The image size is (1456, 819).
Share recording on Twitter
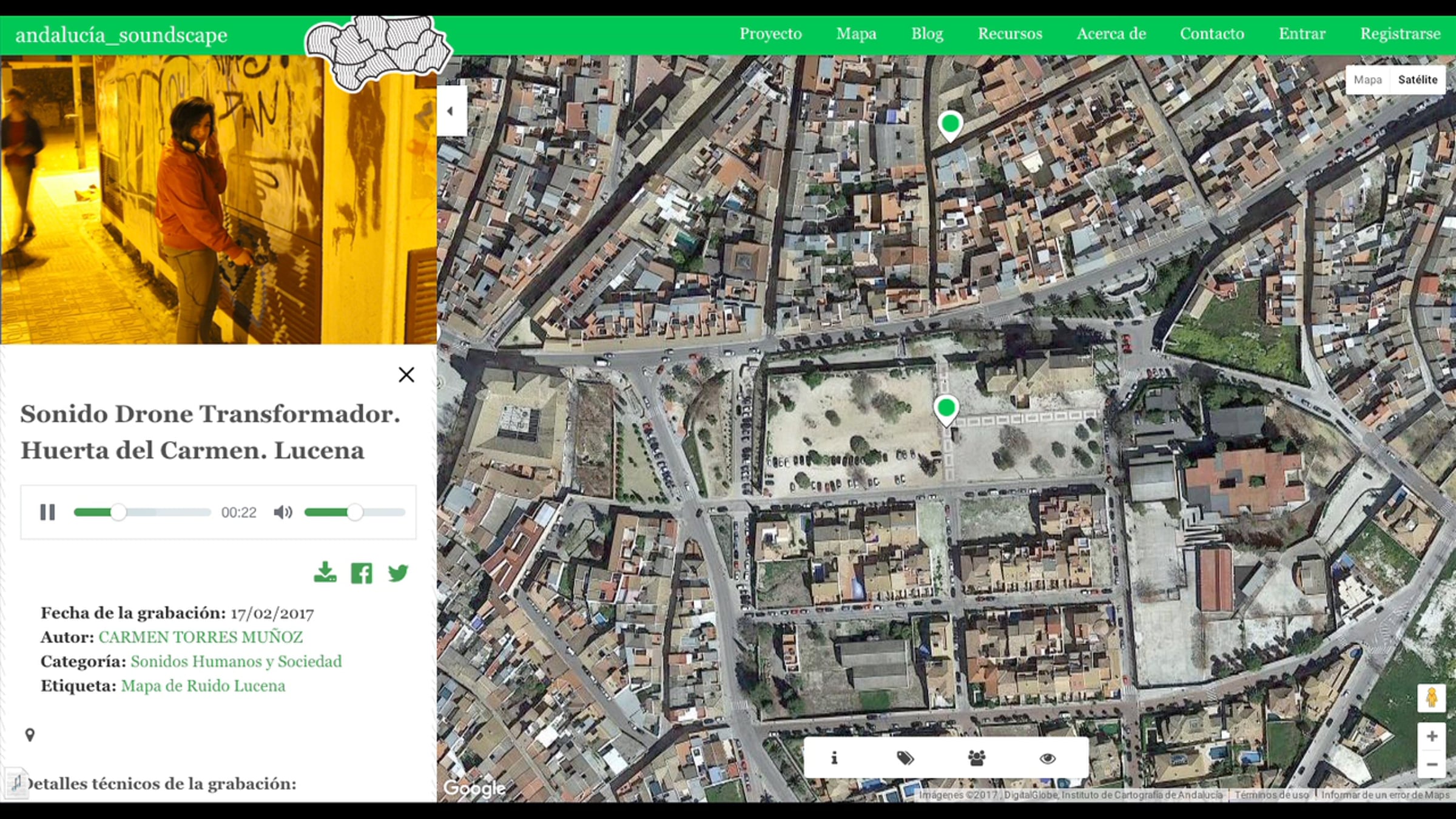pyautogui.click(x=398, y=573)
